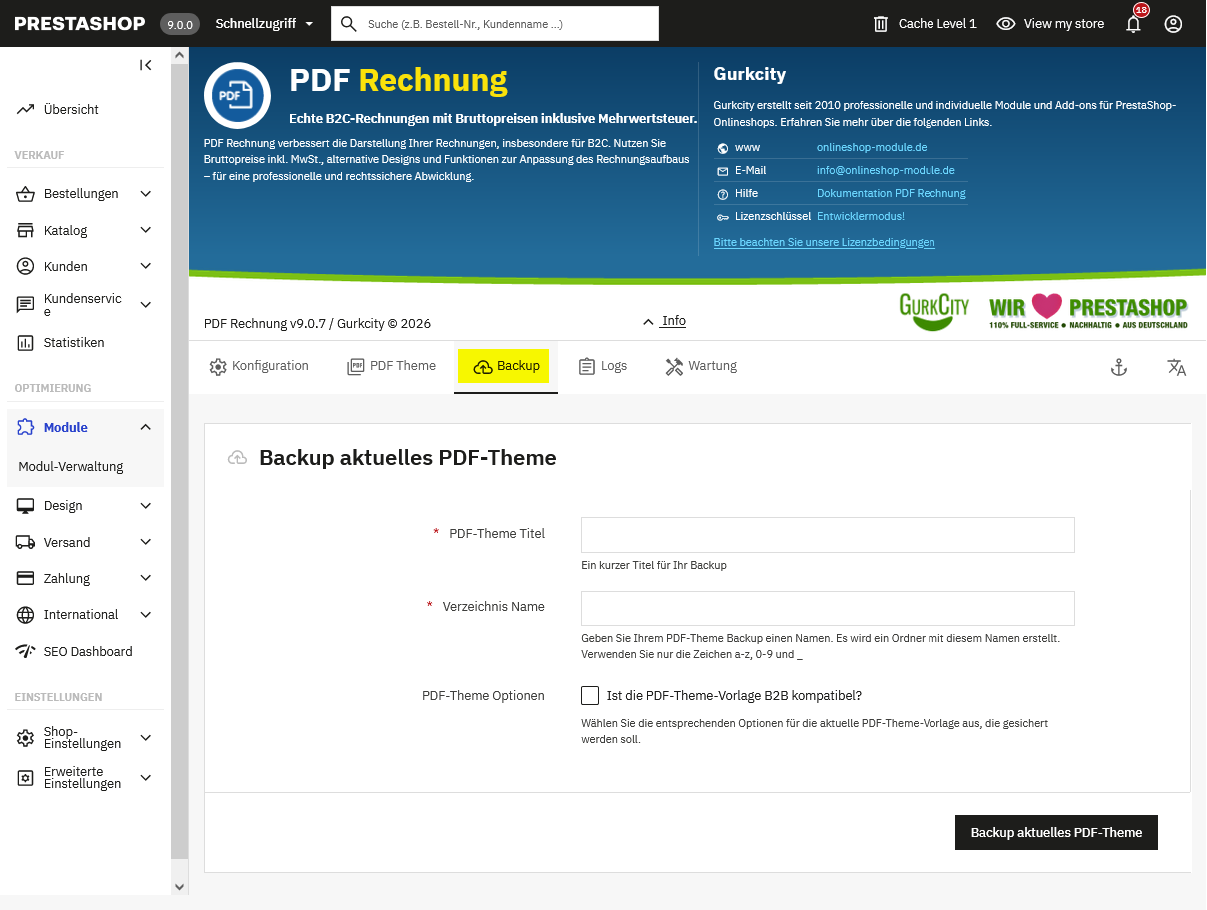
Task: Click the View my store eye icon
Action: click(x=1006, y=24)
